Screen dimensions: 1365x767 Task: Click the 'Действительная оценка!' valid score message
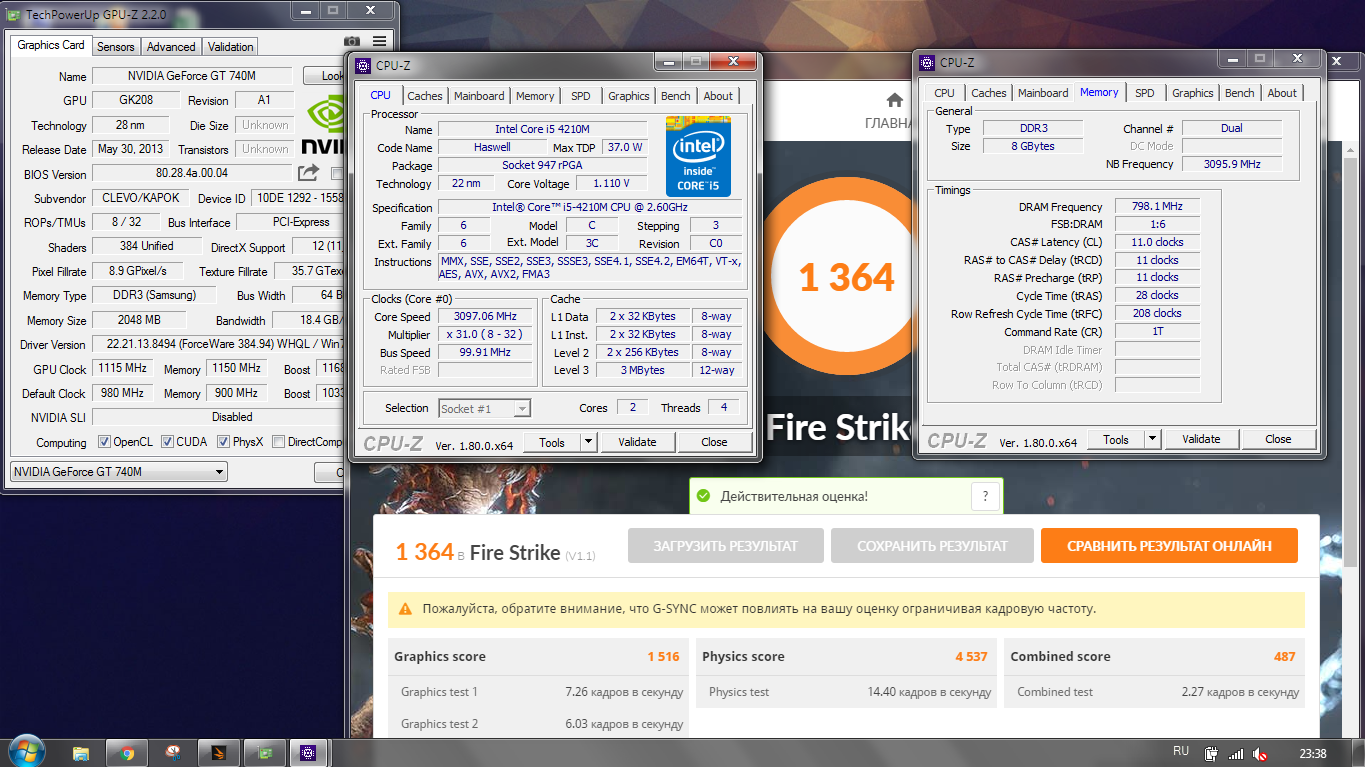click(x=794, y=496)
